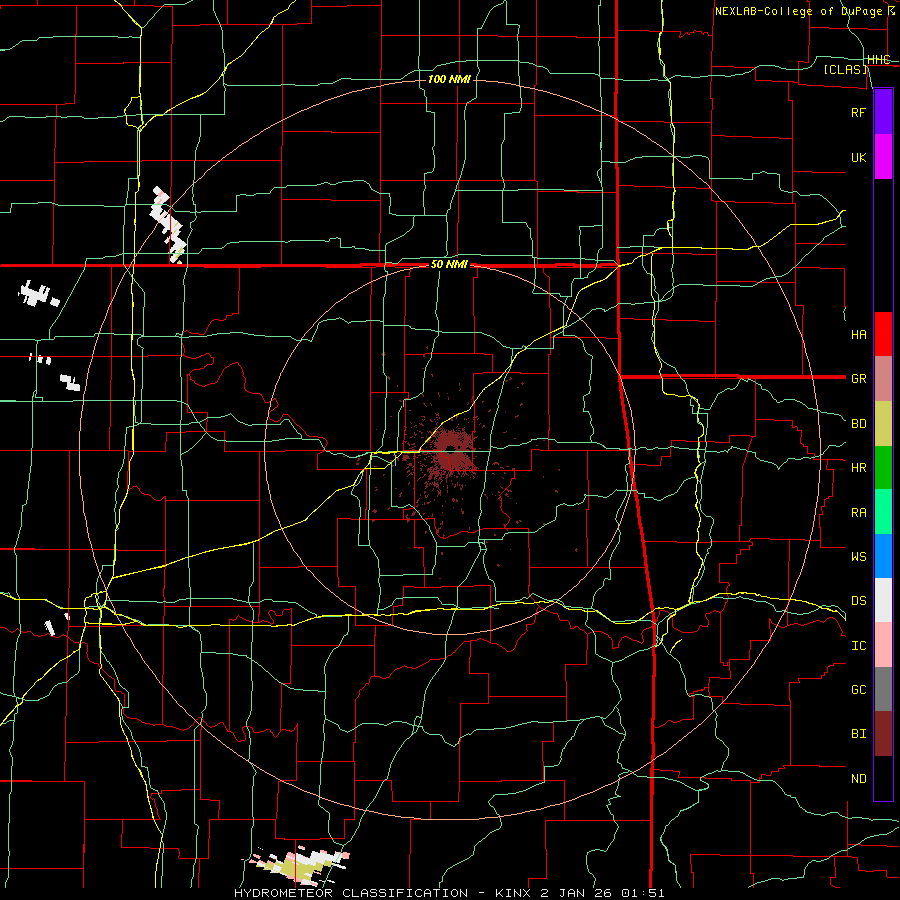Click the 'UK' legend label text

[x=858, y=158]
